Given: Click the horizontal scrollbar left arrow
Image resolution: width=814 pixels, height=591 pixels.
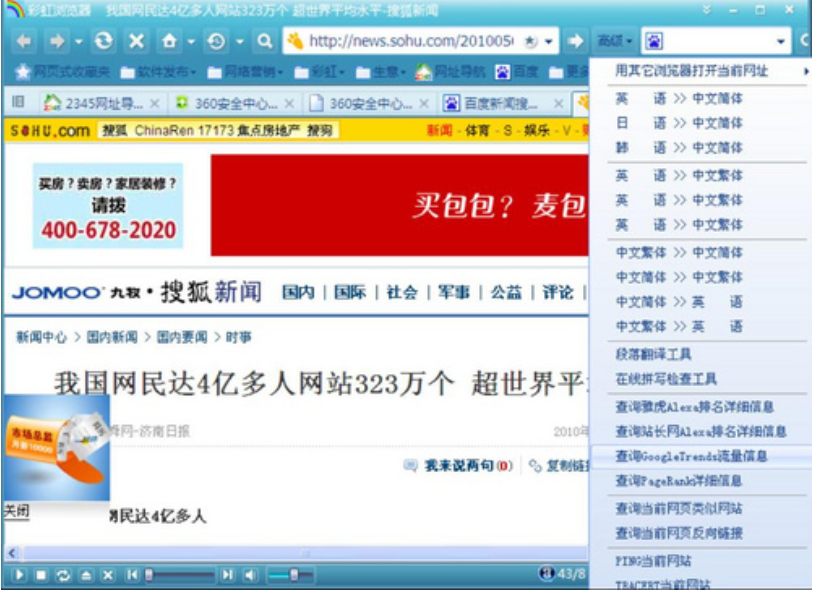Looking at the screenshot, I should [12, 554].
